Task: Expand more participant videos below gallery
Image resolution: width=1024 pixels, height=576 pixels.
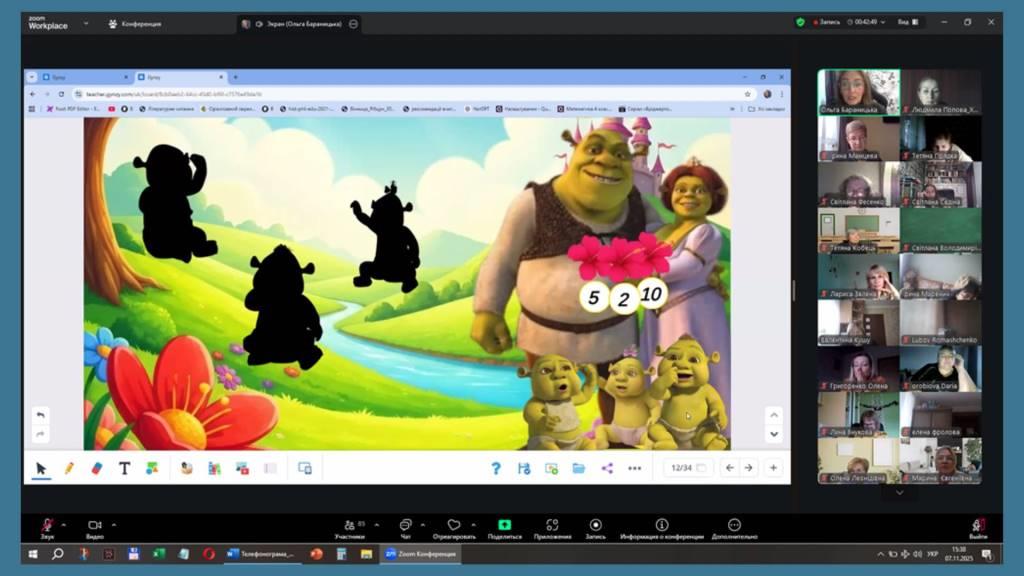Action: click(x=899, y=492)
